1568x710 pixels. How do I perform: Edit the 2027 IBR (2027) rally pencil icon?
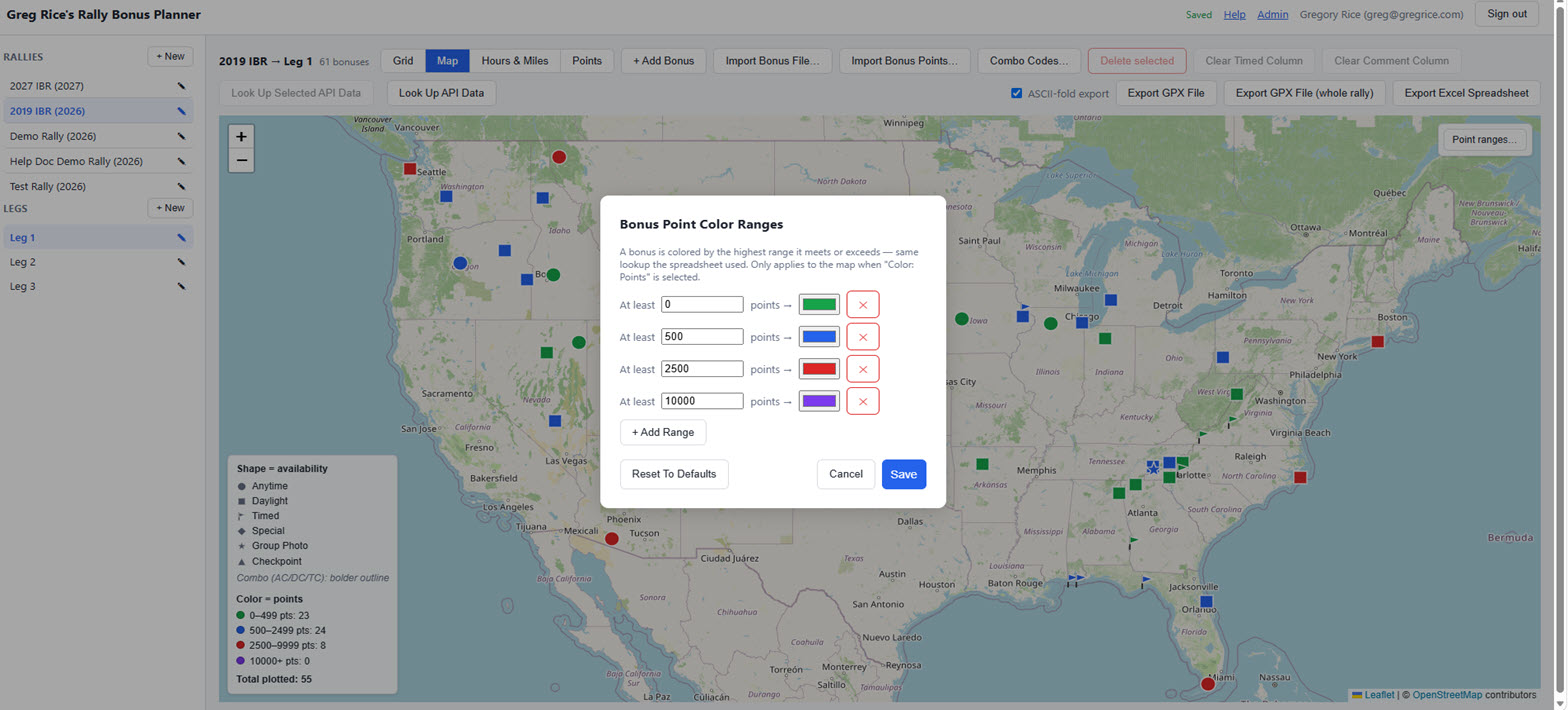pos(181,86)
